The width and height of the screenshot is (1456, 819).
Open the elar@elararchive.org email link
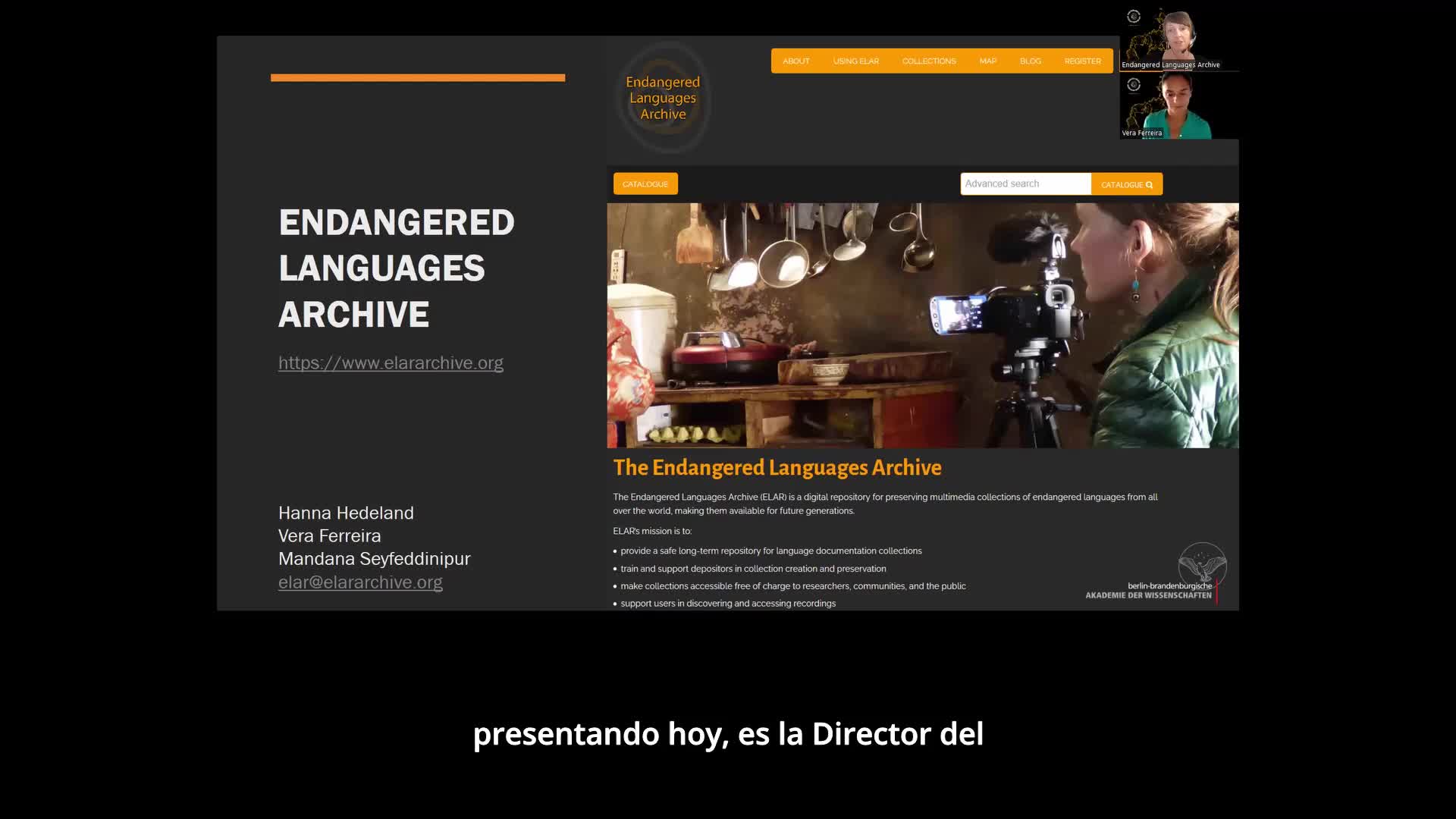click(360, 582)
